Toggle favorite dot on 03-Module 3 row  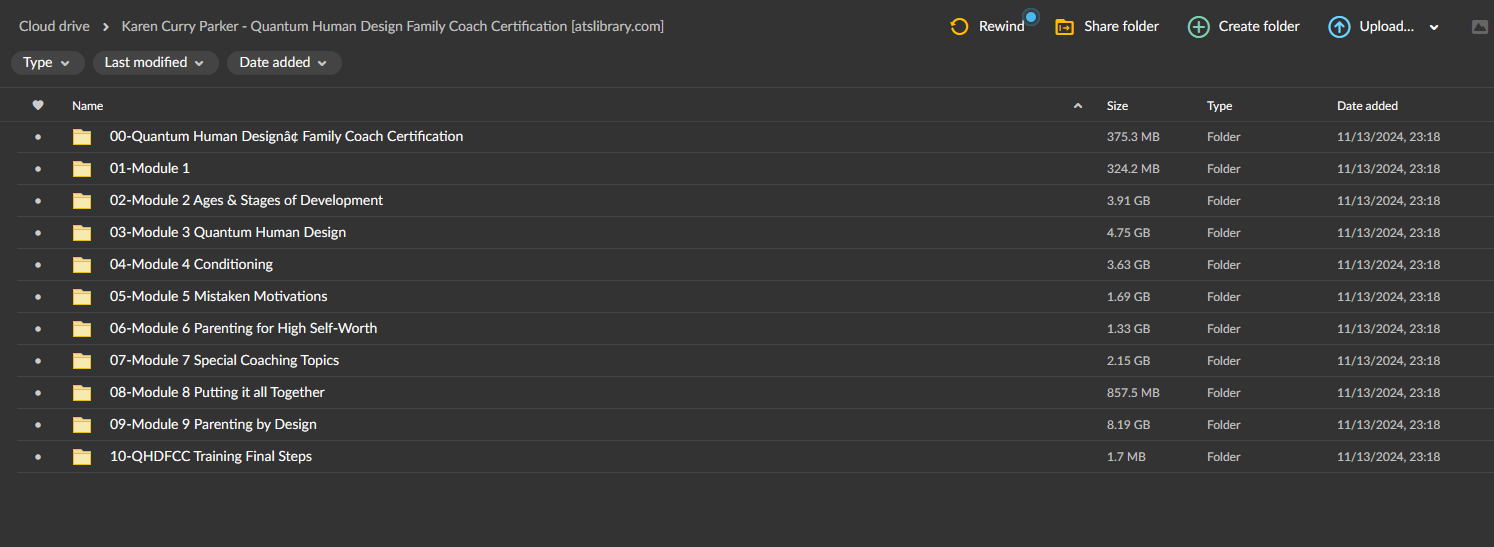click(x=38, y=233)
